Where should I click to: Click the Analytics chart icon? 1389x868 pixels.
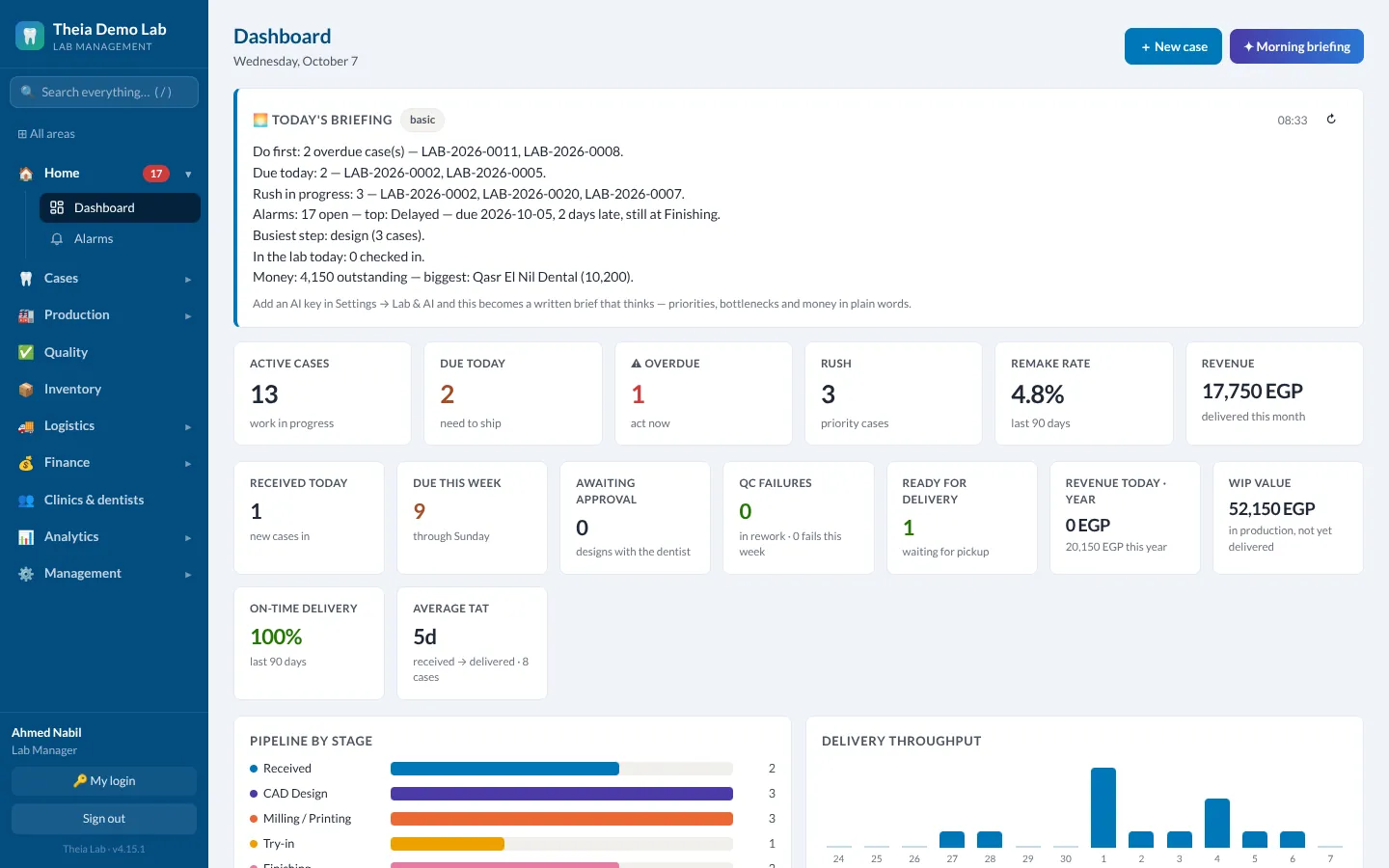pos(26,537)
